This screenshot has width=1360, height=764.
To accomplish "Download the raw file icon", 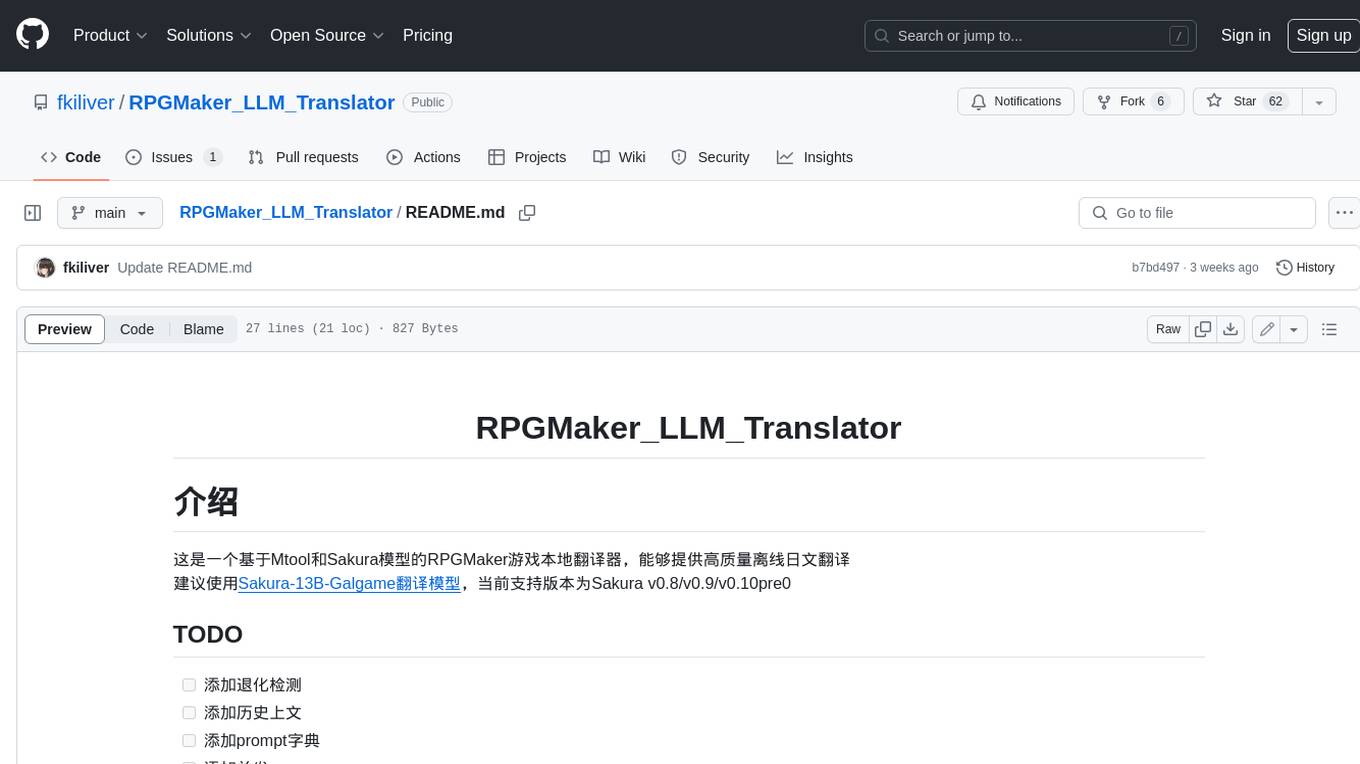I will [1231, 329].
